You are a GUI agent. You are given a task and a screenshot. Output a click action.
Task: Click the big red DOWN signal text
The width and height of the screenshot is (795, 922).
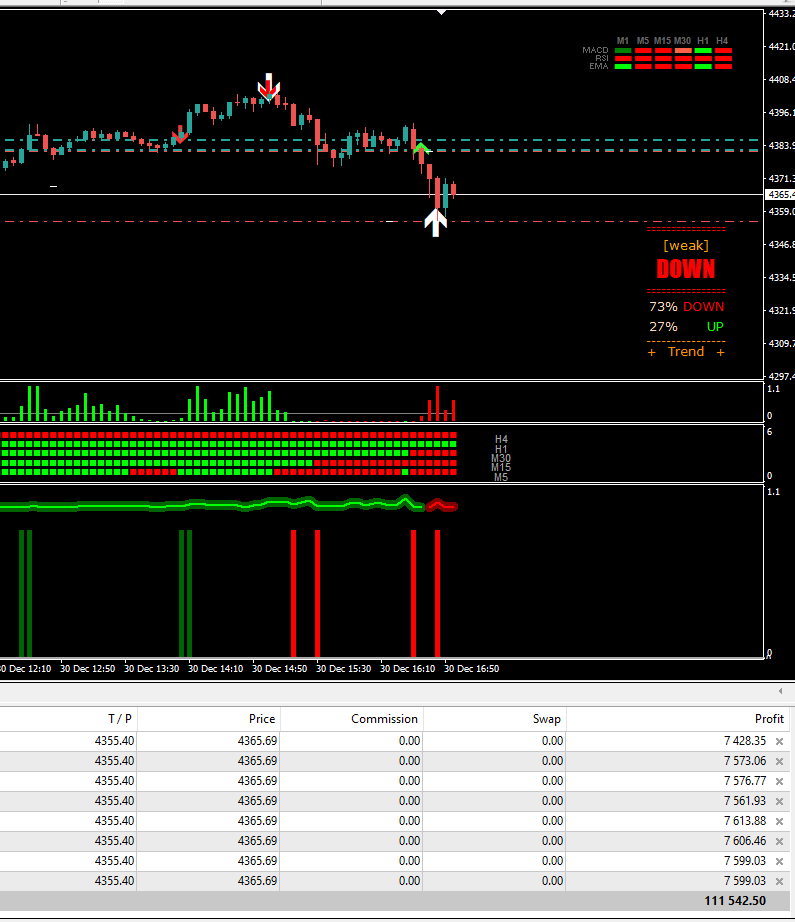686,269
